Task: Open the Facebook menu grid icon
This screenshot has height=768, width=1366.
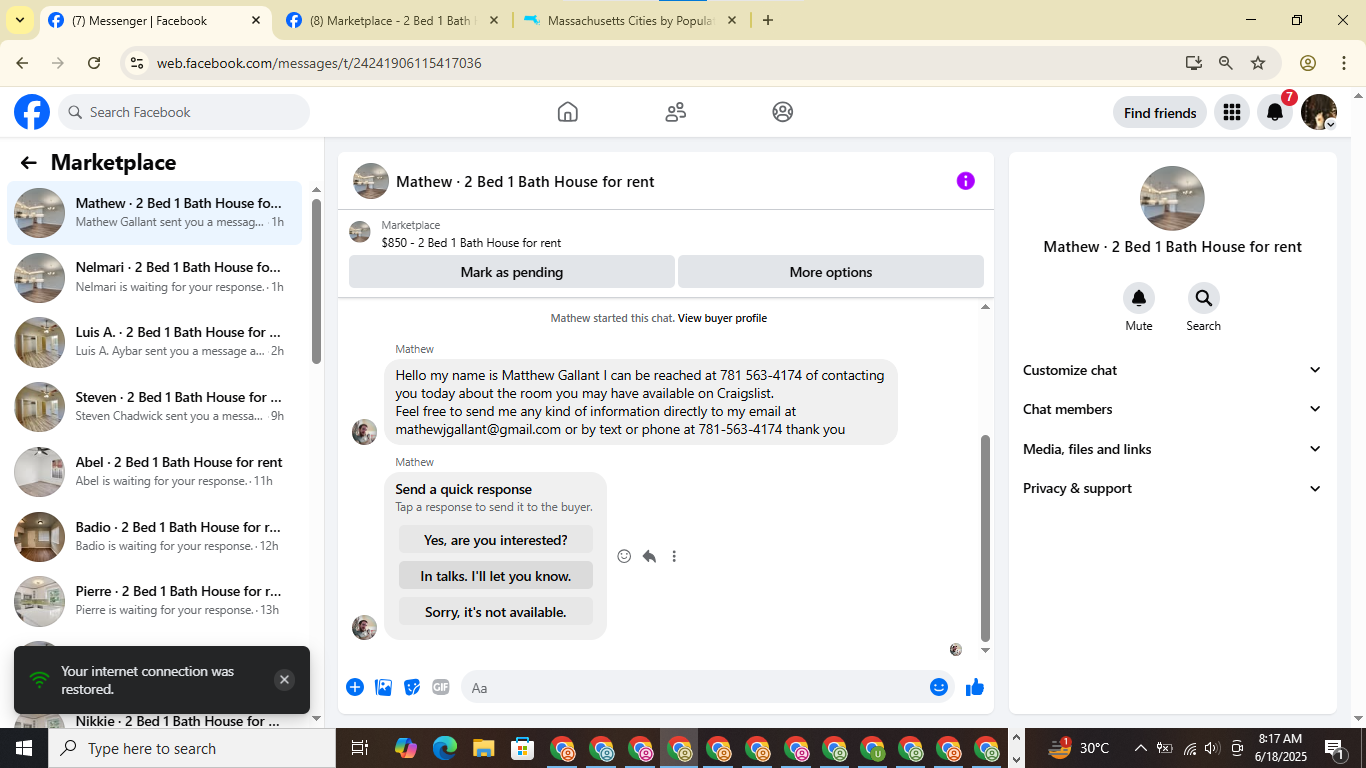Action: [x=1232, y=112]
